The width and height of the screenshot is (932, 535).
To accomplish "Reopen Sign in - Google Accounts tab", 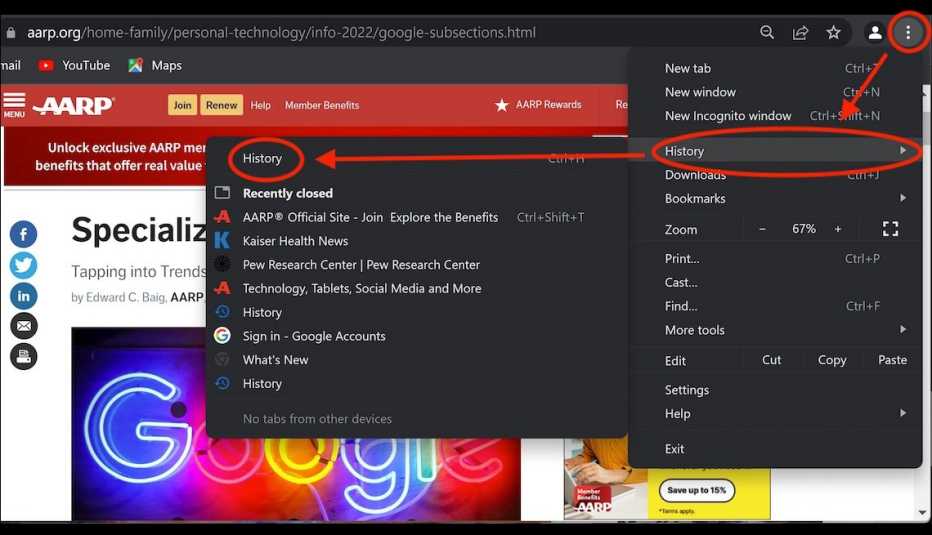I will (416, 336).
